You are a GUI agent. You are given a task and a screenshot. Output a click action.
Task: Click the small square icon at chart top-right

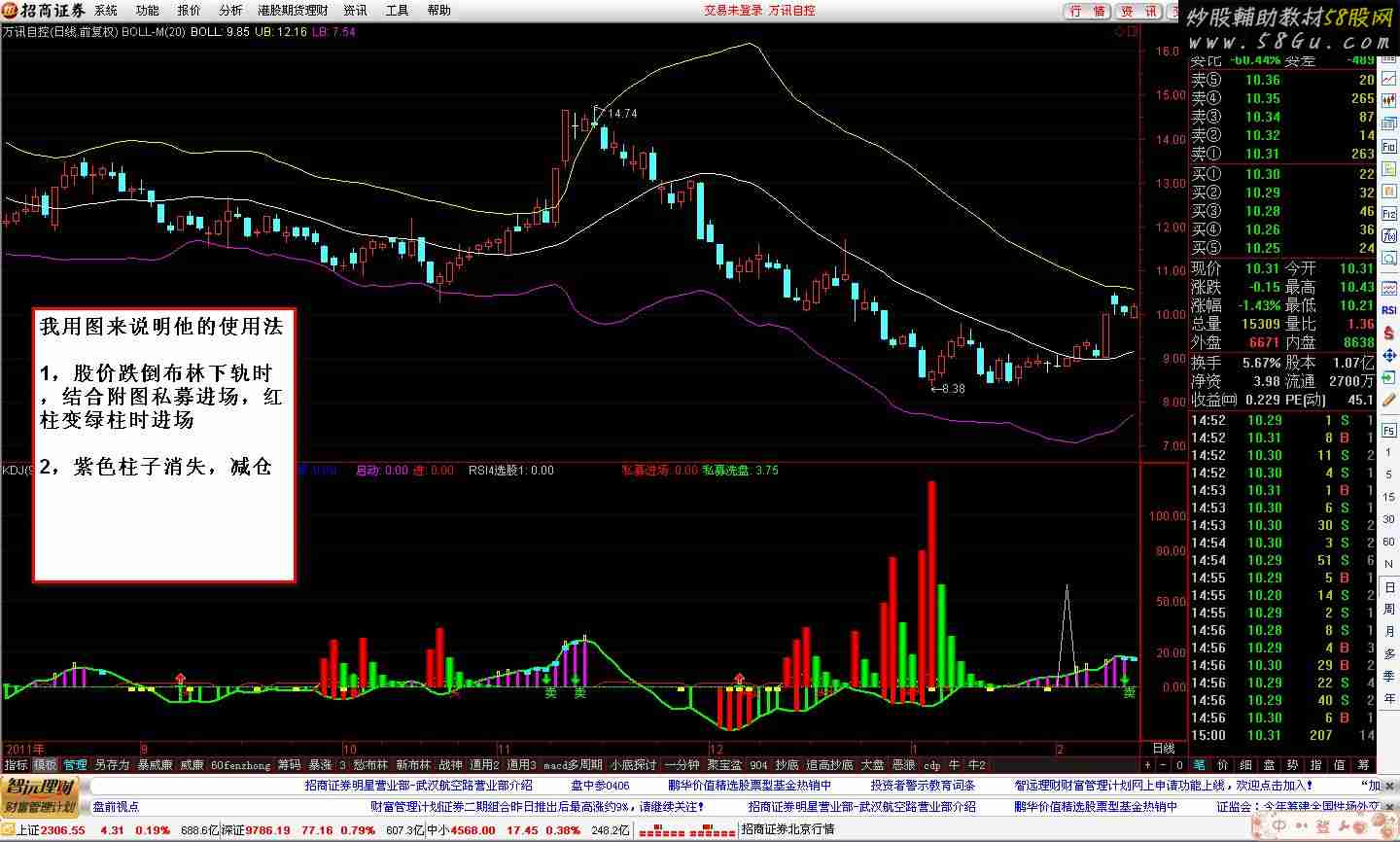click(1133, 32)
